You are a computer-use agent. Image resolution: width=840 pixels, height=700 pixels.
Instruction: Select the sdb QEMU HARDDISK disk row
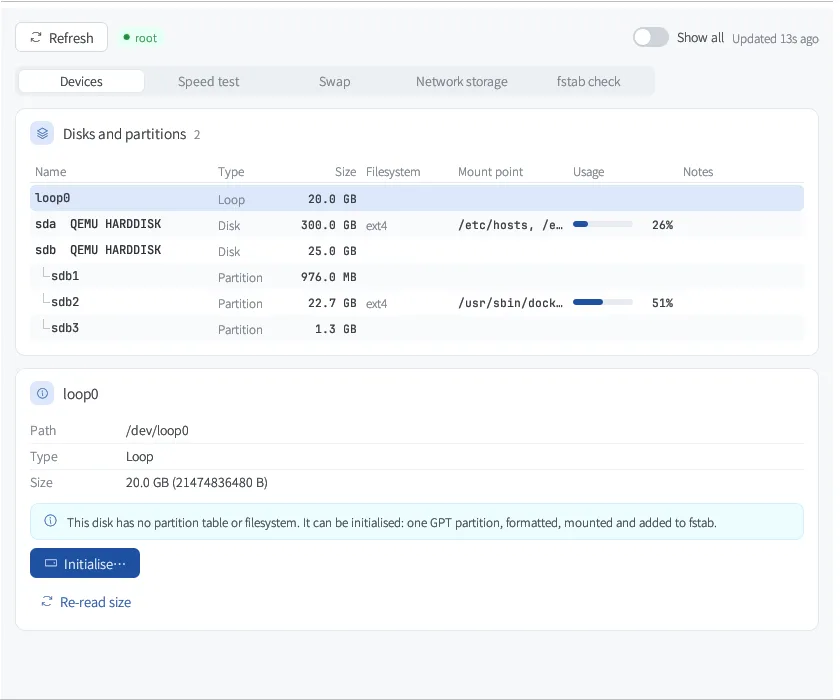pos(417,251)
